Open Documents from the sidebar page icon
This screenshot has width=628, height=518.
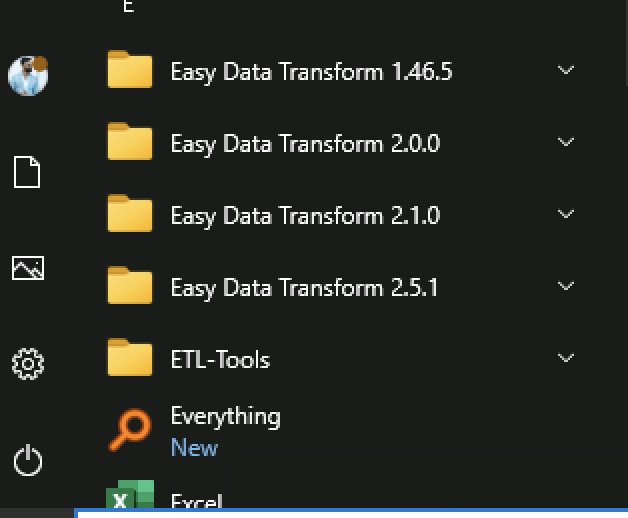[27, 172]
